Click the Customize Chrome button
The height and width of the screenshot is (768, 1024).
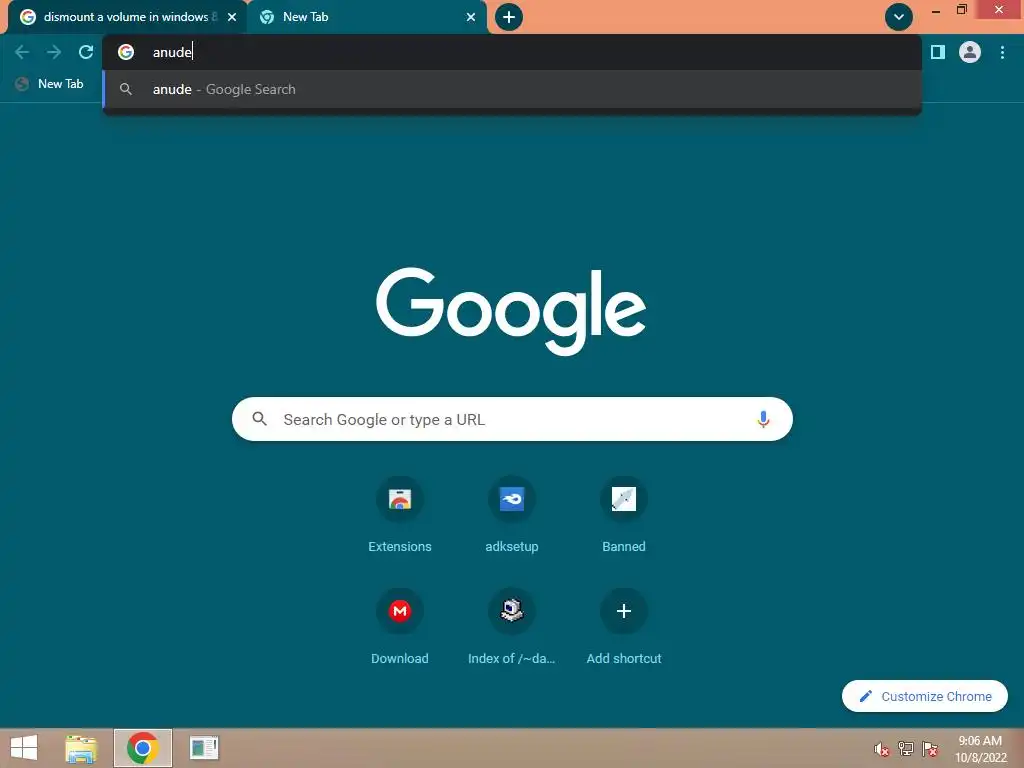[925, 696]
